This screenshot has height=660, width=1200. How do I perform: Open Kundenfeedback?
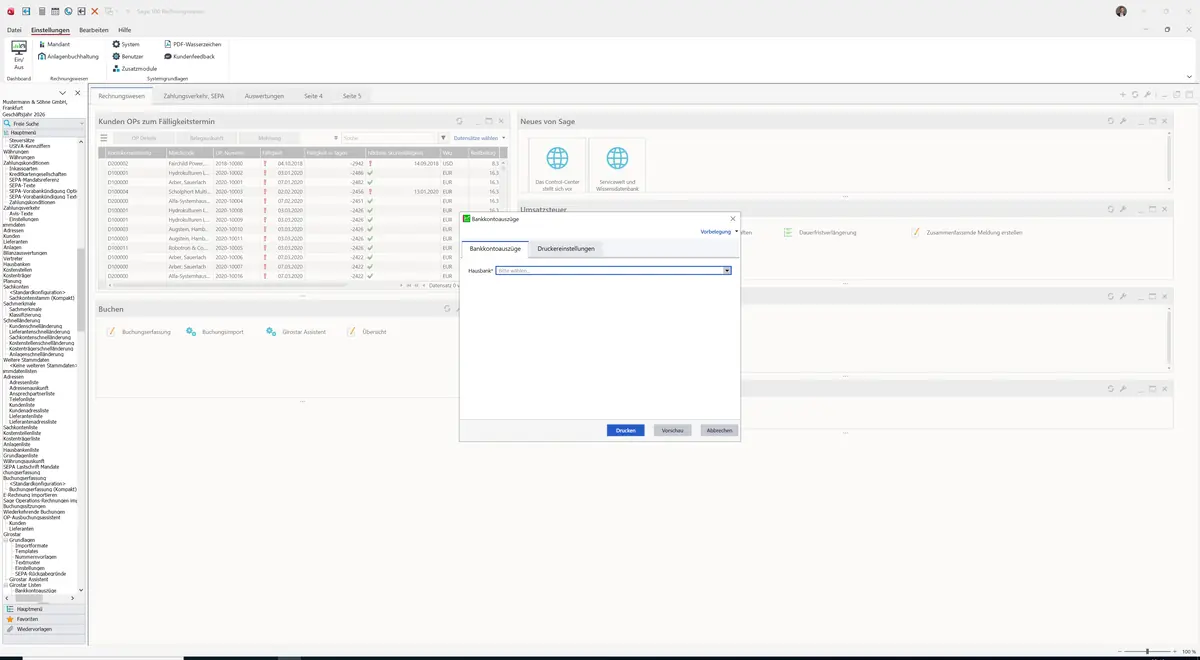pyautogui.click(x=189, y=56)
